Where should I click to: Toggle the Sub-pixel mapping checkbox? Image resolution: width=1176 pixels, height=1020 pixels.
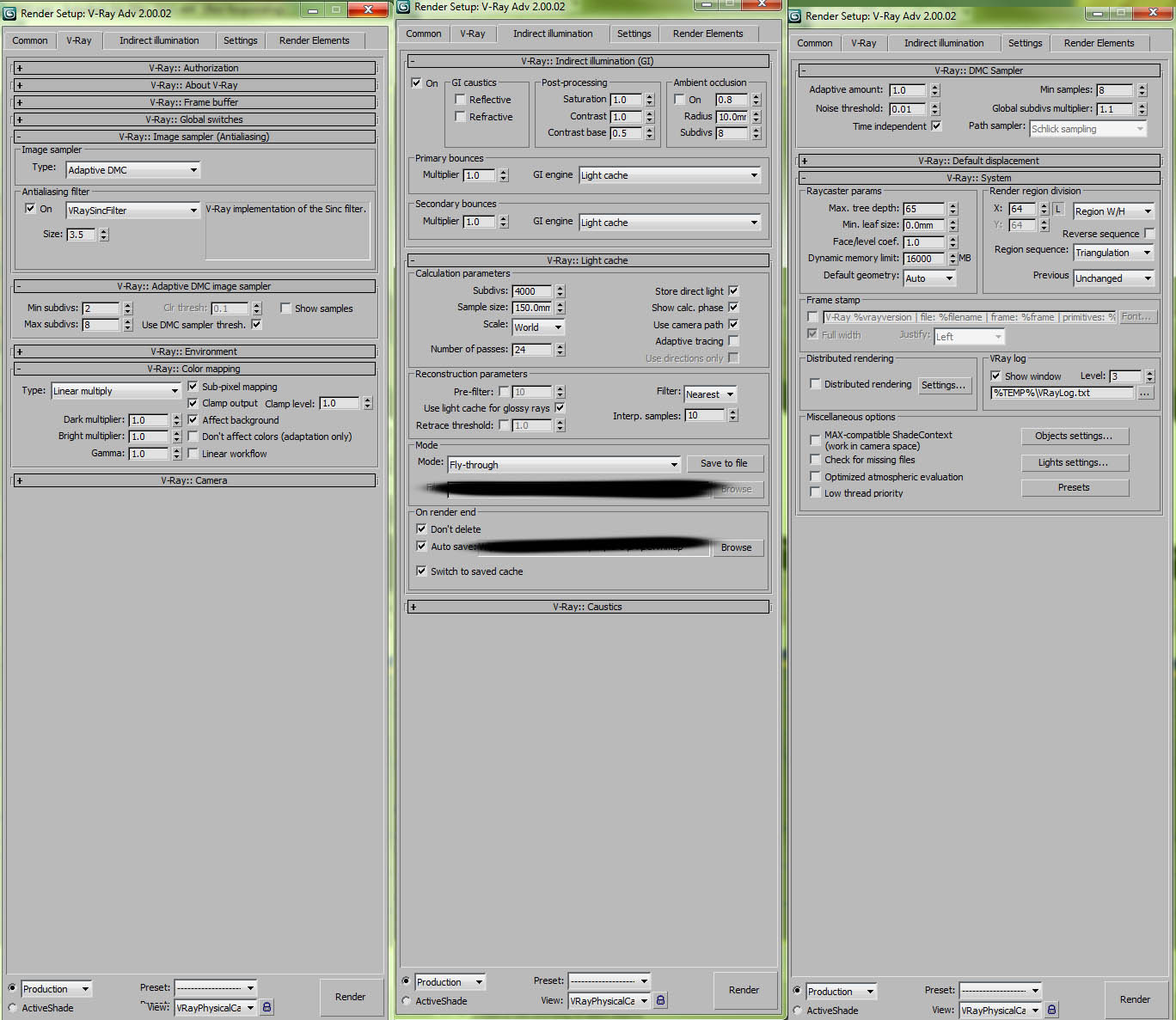click(193, 386)
